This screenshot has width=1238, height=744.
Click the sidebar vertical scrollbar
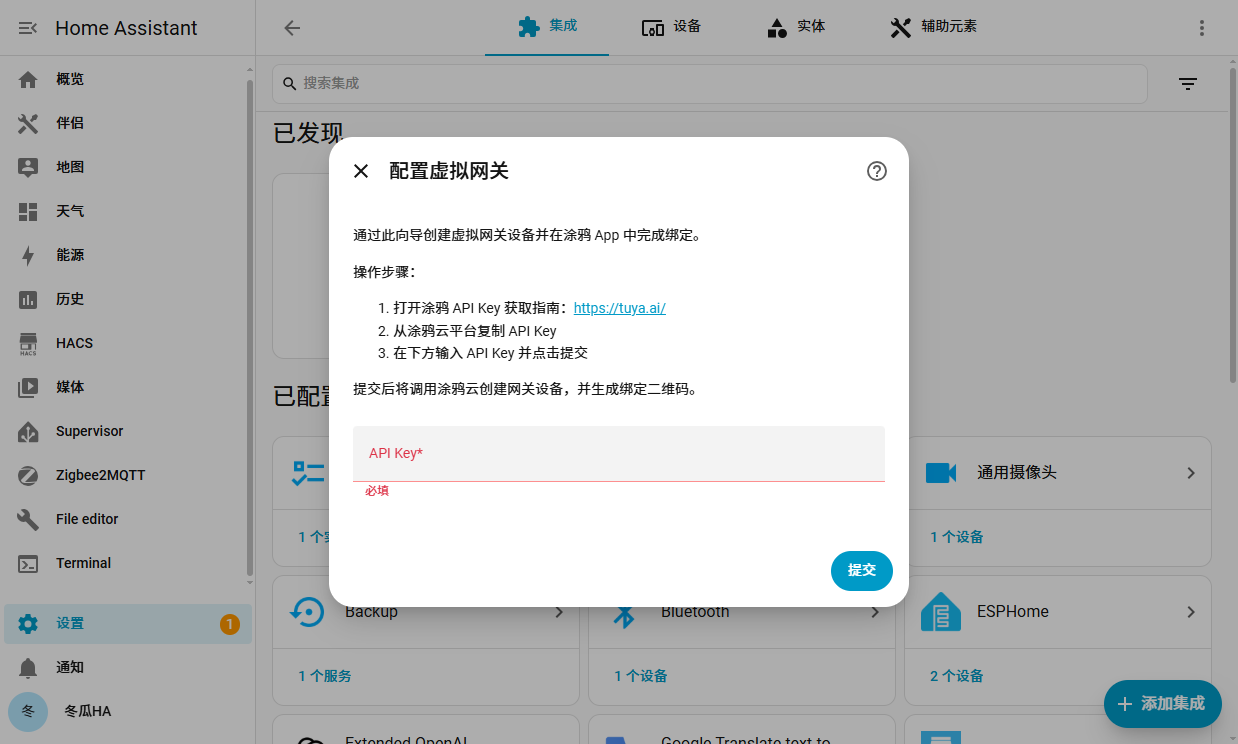249,330
